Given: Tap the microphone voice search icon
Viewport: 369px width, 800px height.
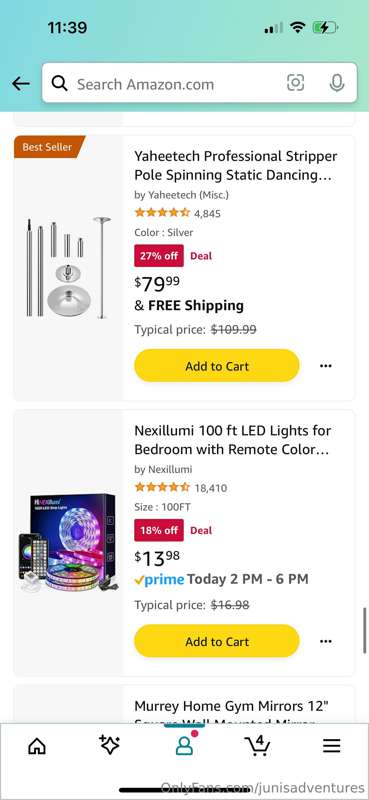Looking at the screenshot, I should point(336,83).
